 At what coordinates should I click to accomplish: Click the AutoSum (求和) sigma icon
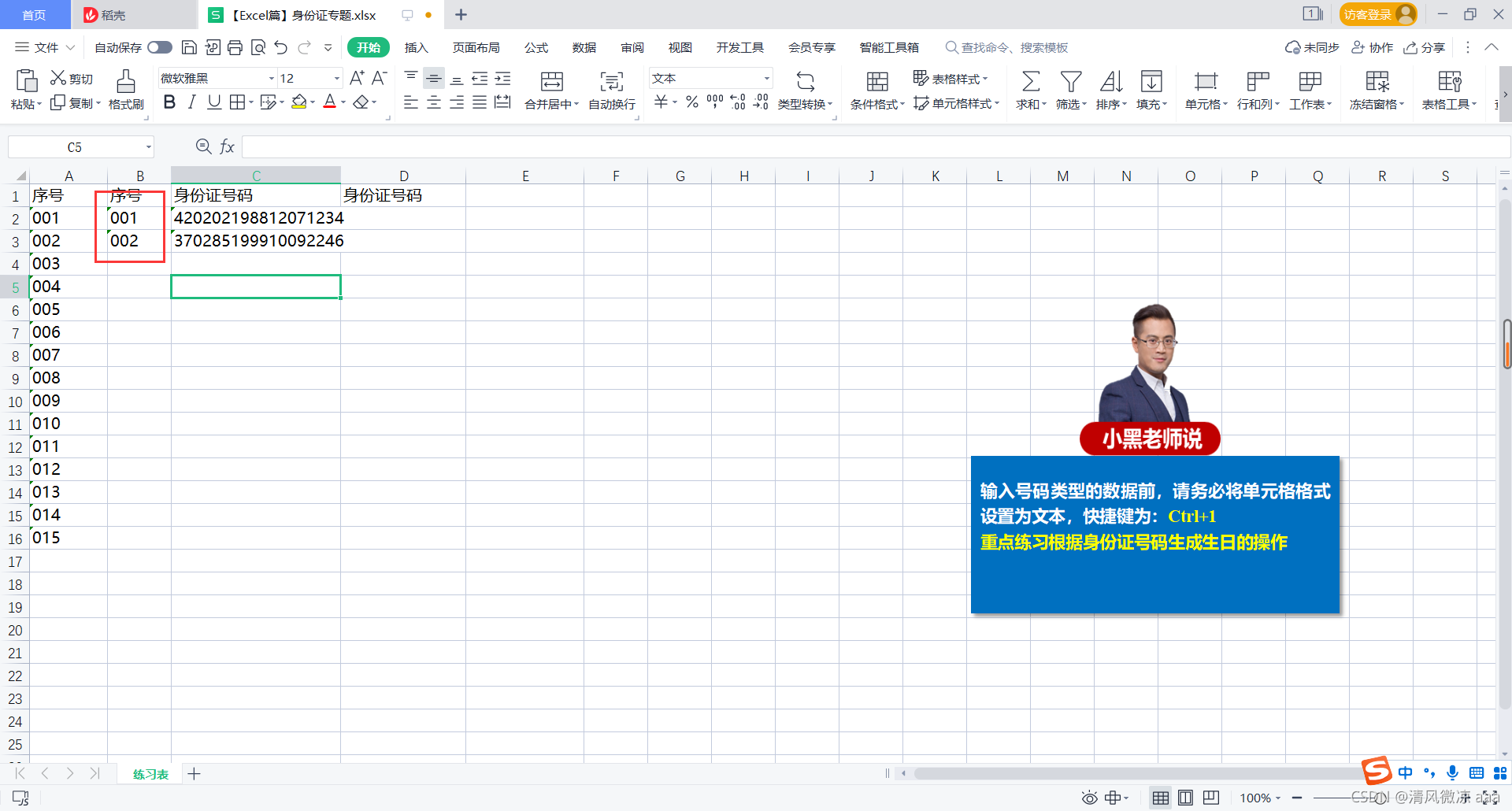point(1030,81)
